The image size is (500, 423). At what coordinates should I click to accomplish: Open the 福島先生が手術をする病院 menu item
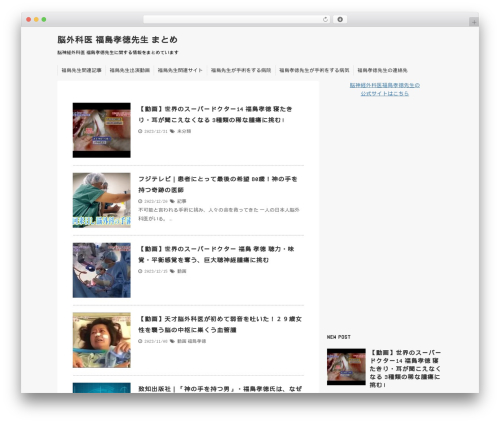pos(241,70)
